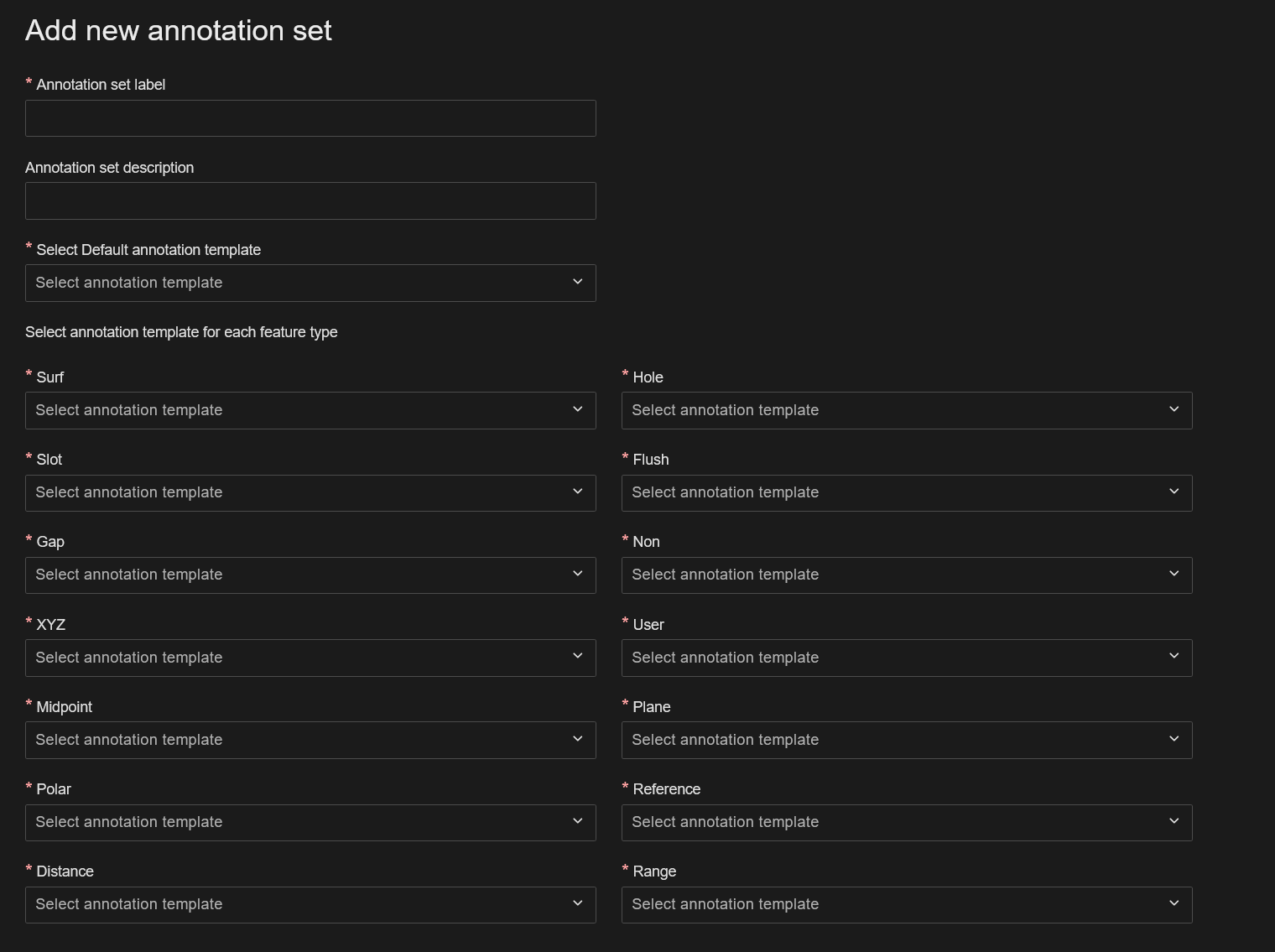Open the Flush annotation template selector
This screenshot has height=952, width=1275.
pyautogui.click(x=906, y=493)
